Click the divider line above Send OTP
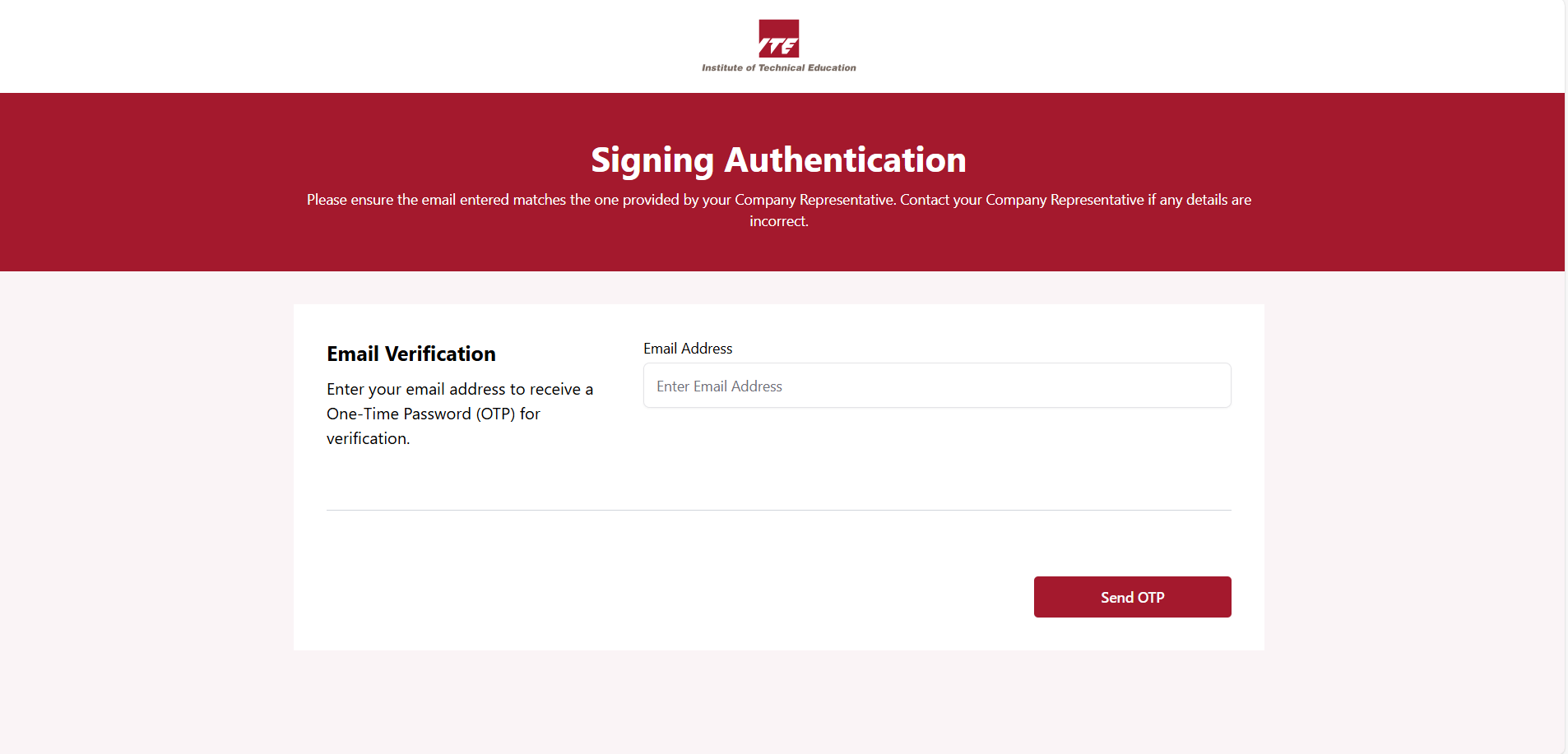This screenshot has width=1568, height=754. pyautogui.click(x=778, y=510)
